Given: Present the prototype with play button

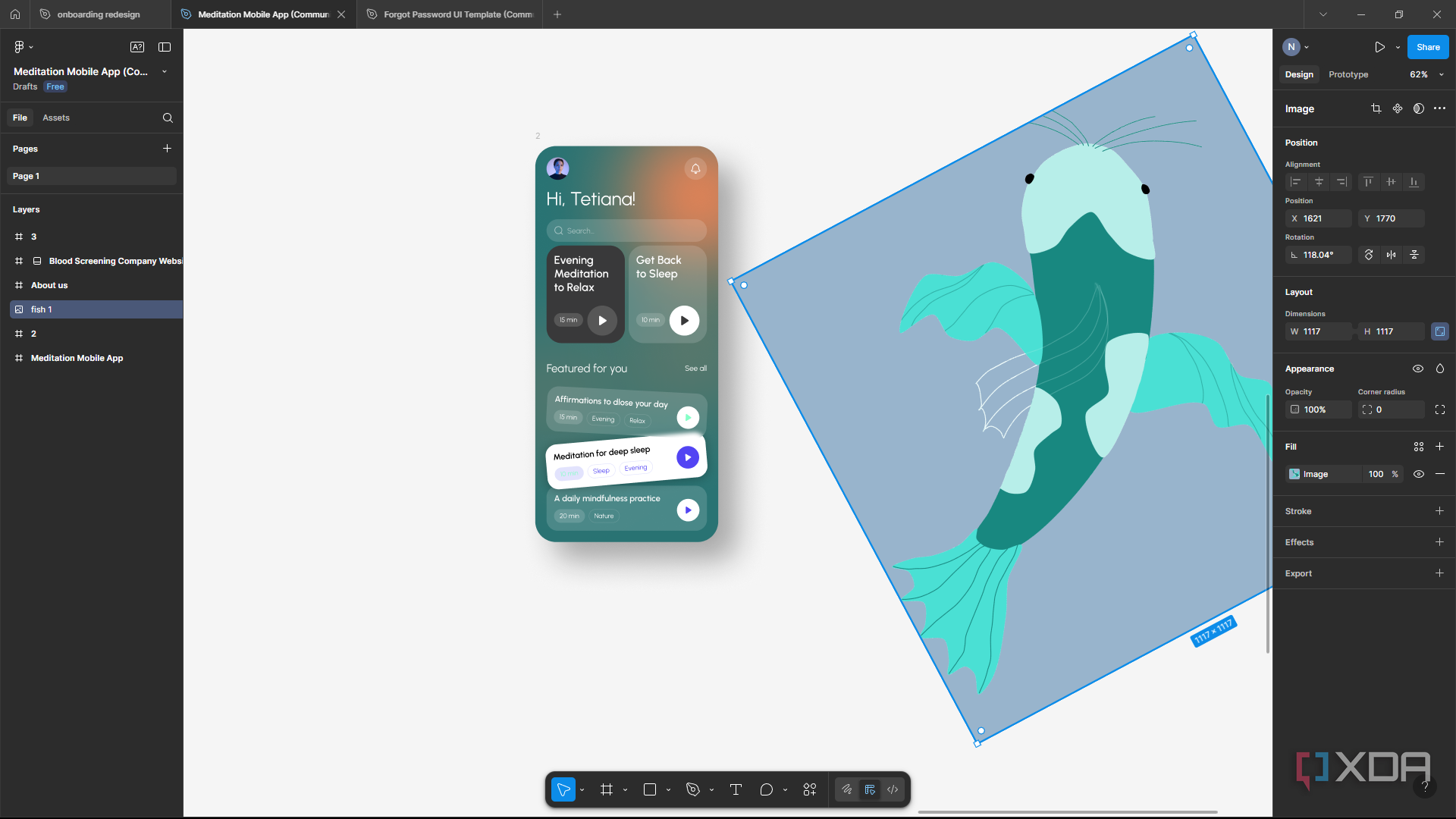Looking at the screenshot, I should (1379, 47).
